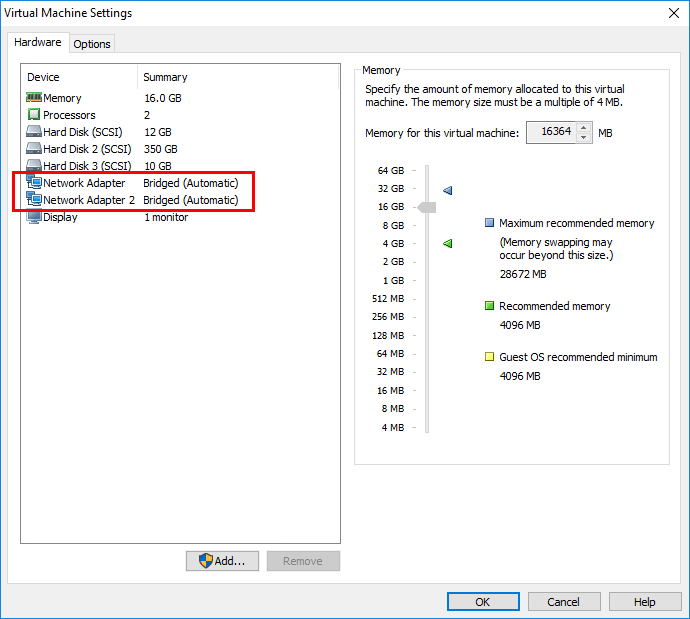The height and width of the screenshot is (619, 690).
Task: Click the 28672 MB maximum memory value
Action: 523,274
